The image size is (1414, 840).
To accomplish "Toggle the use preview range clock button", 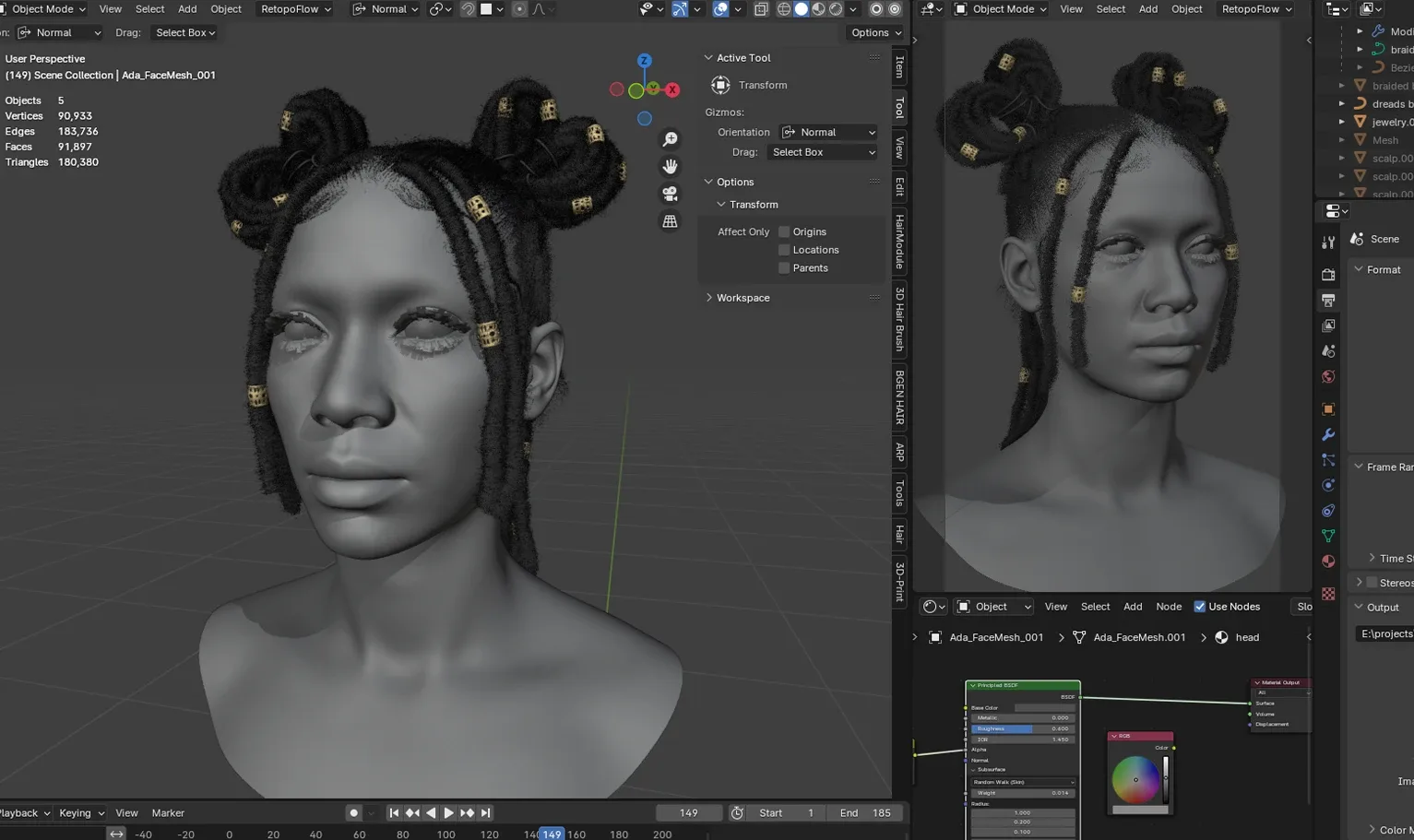I will pyautogui.click(x=737, y=813).
